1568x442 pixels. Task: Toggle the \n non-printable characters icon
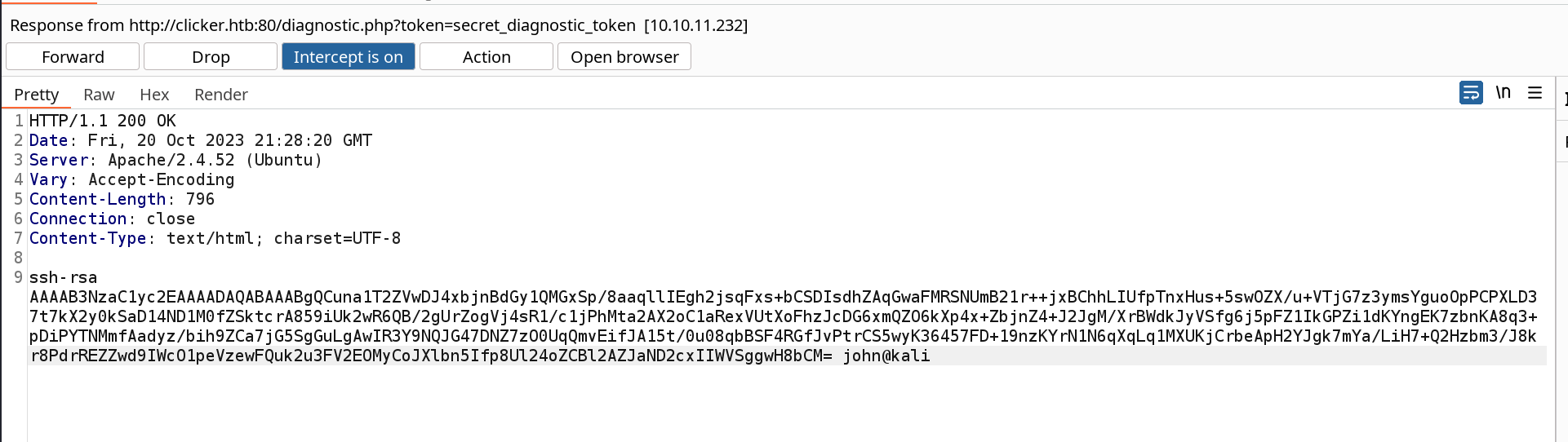pos(1503,93)
